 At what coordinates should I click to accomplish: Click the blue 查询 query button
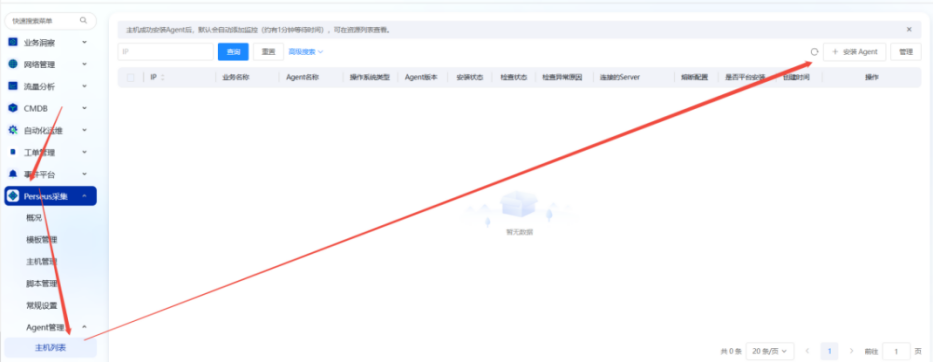233,52
